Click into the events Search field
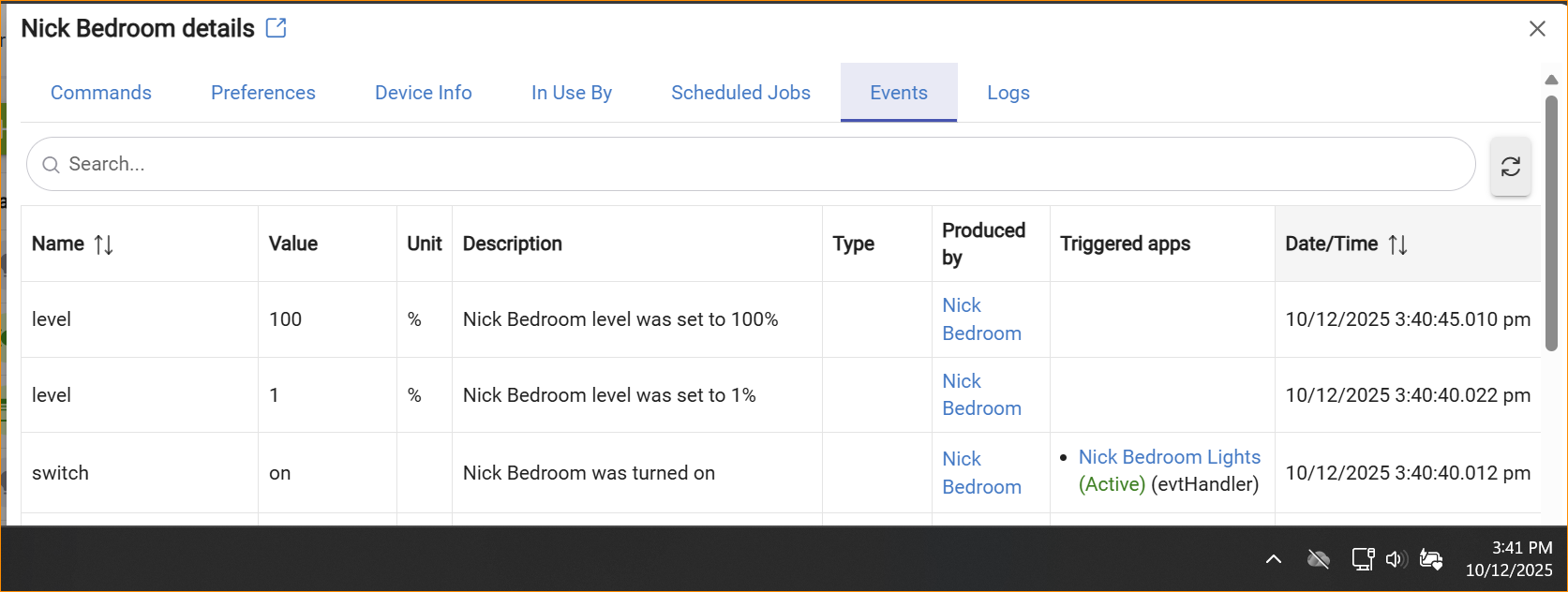Viewport: 1568px width, 592px height. click(750, 164)
